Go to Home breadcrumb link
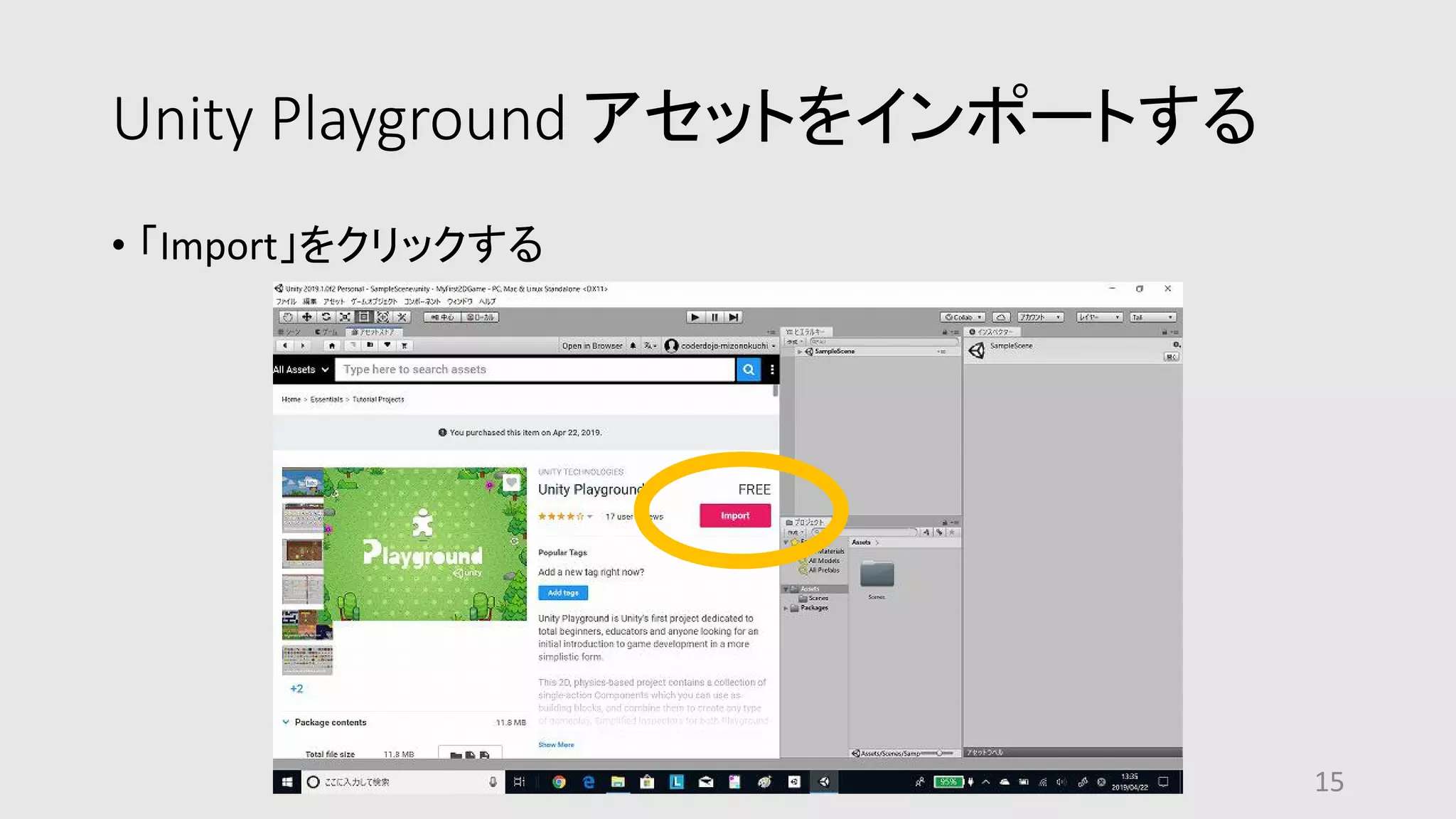Image resolution: width=1456 pixels, height=819 pixels. click(x=291, y=400)
